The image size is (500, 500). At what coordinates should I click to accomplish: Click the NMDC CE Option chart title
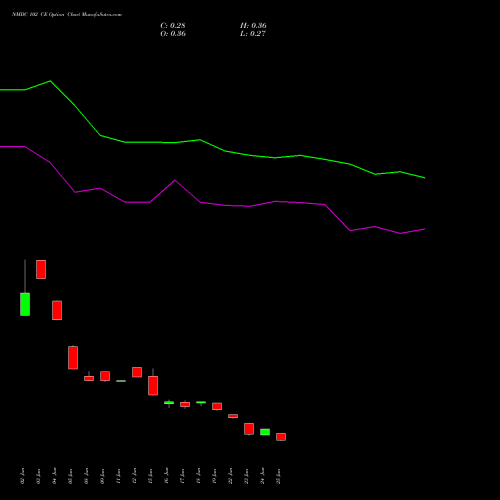(67, 15)
